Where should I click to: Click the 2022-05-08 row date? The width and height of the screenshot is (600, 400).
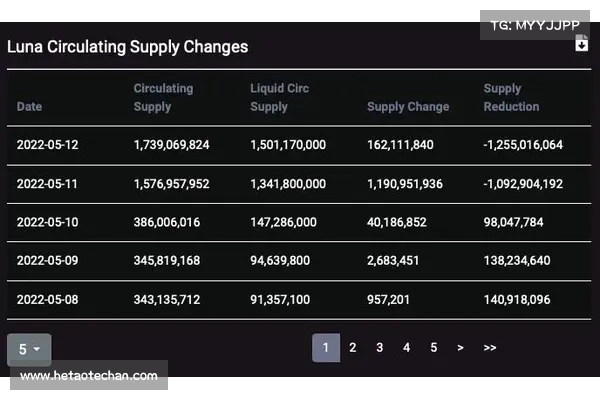point(47,300)
